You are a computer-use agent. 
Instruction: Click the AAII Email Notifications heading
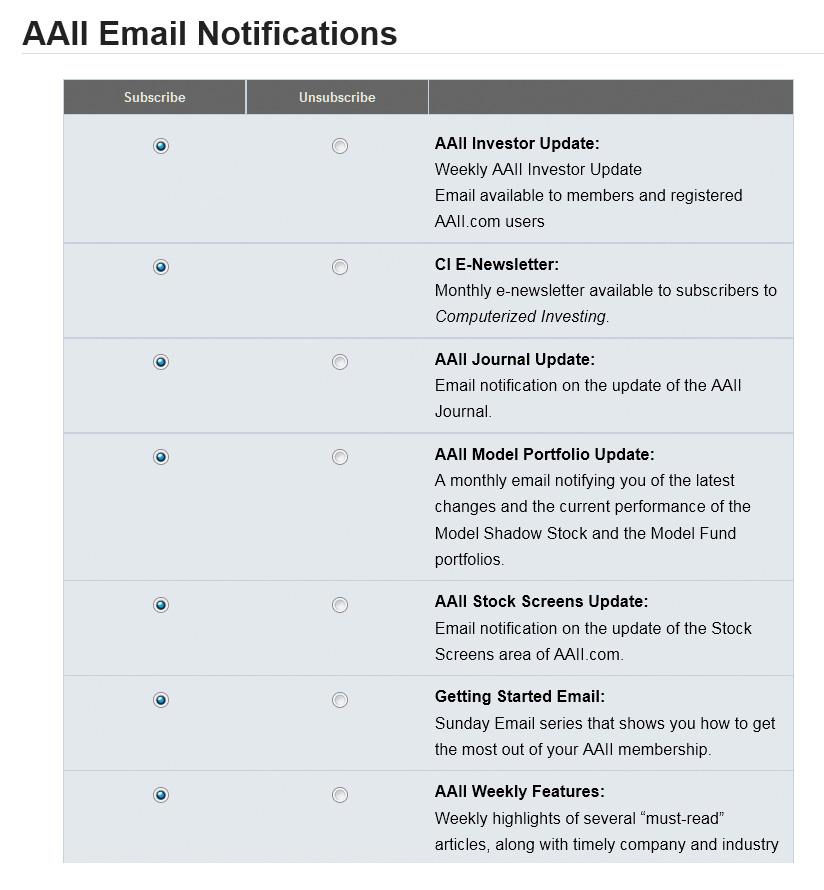(x=209, y=33)
